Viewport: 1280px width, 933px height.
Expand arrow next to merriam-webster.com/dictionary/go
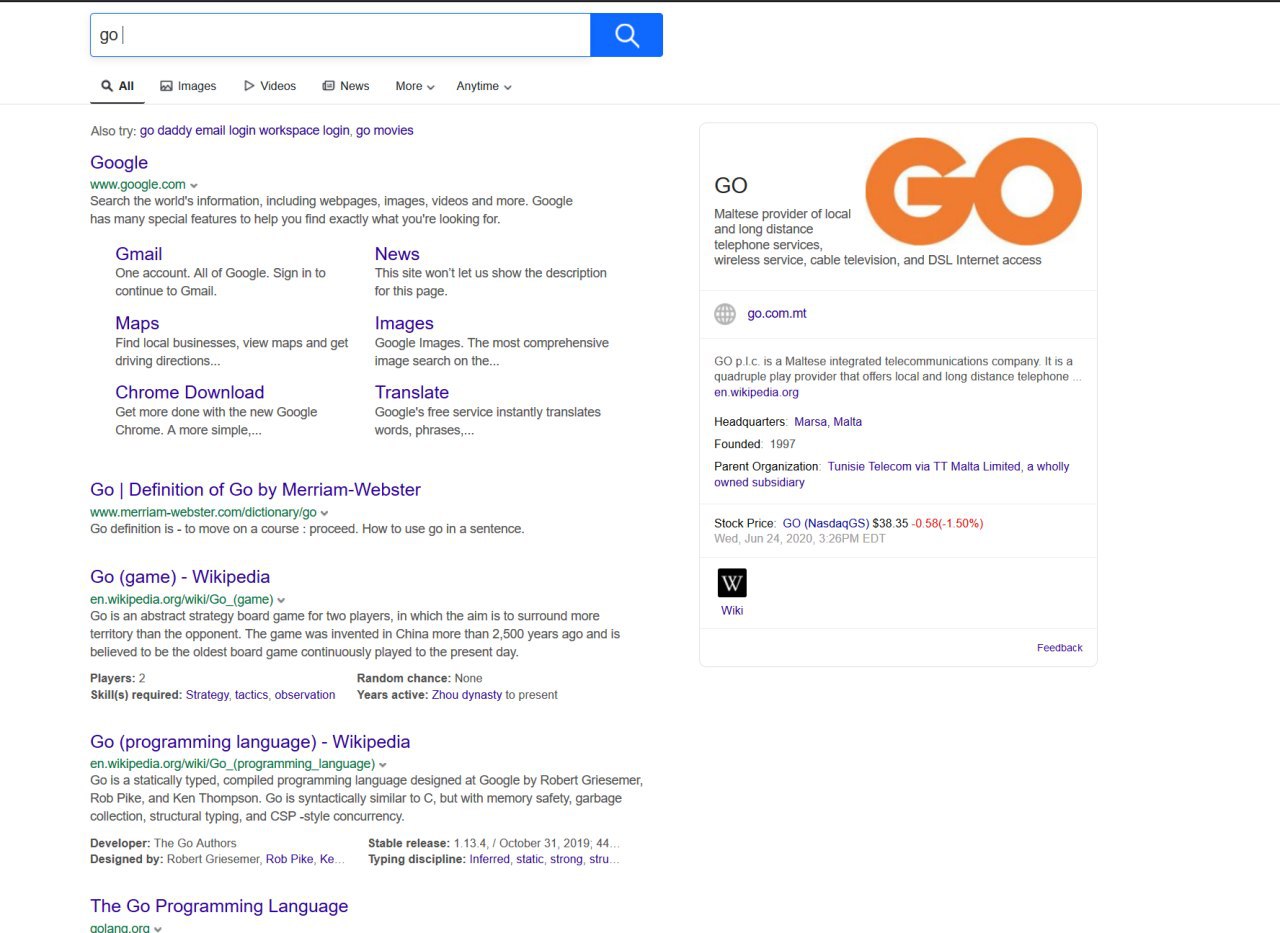pos(325,513)
